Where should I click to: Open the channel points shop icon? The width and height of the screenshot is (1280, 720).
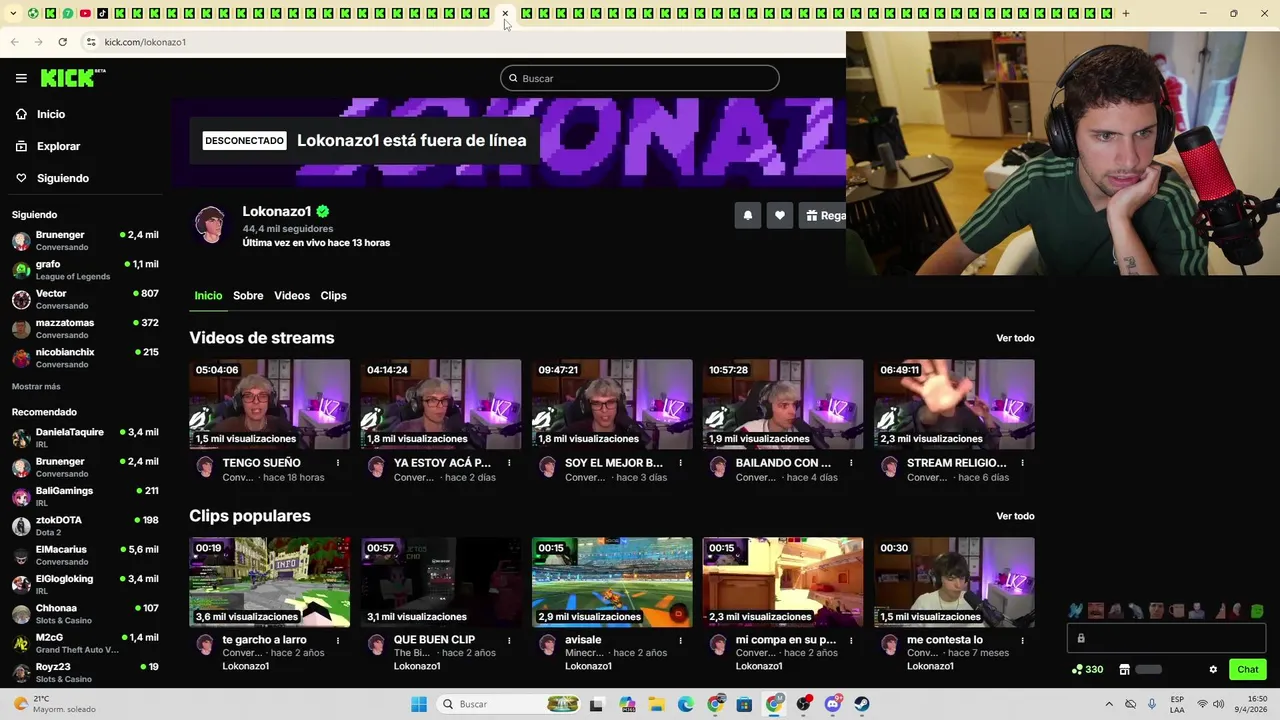(1124, 670)
